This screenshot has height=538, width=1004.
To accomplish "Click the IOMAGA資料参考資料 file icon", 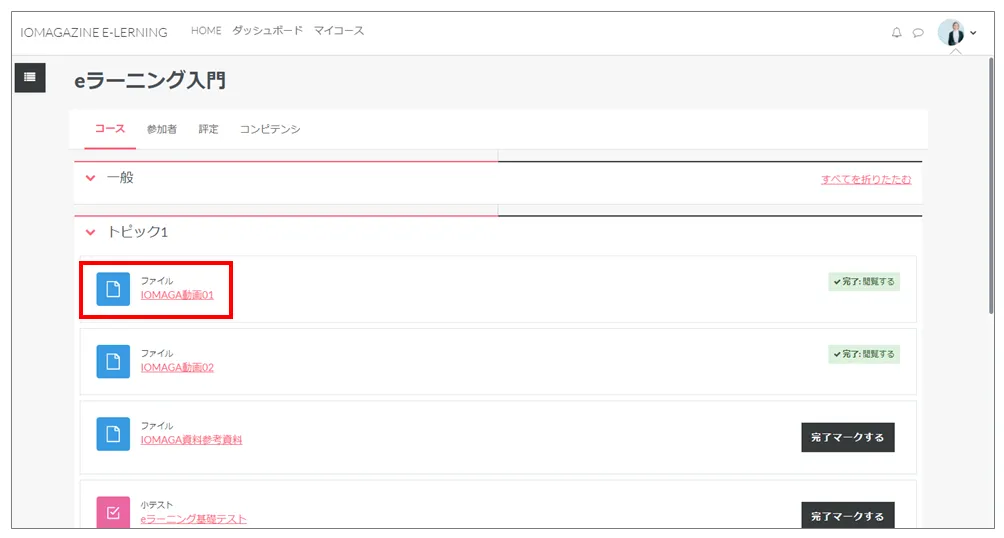I will click(113, 433).
